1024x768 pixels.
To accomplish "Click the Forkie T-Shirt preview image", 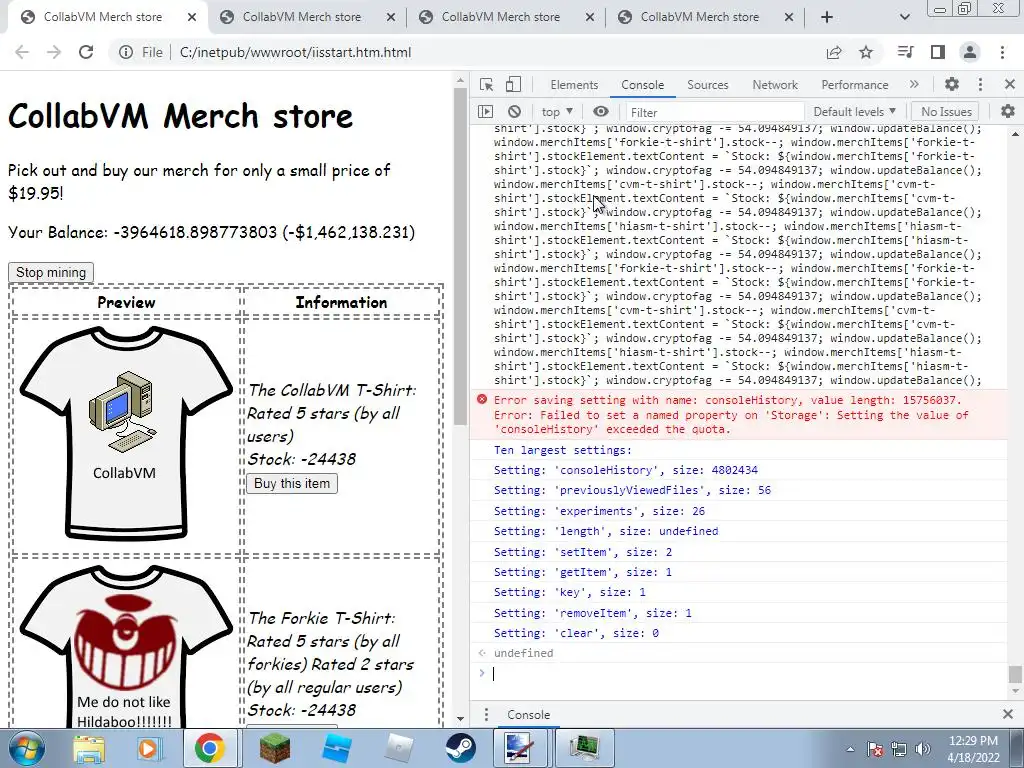I will pos(126,647).
